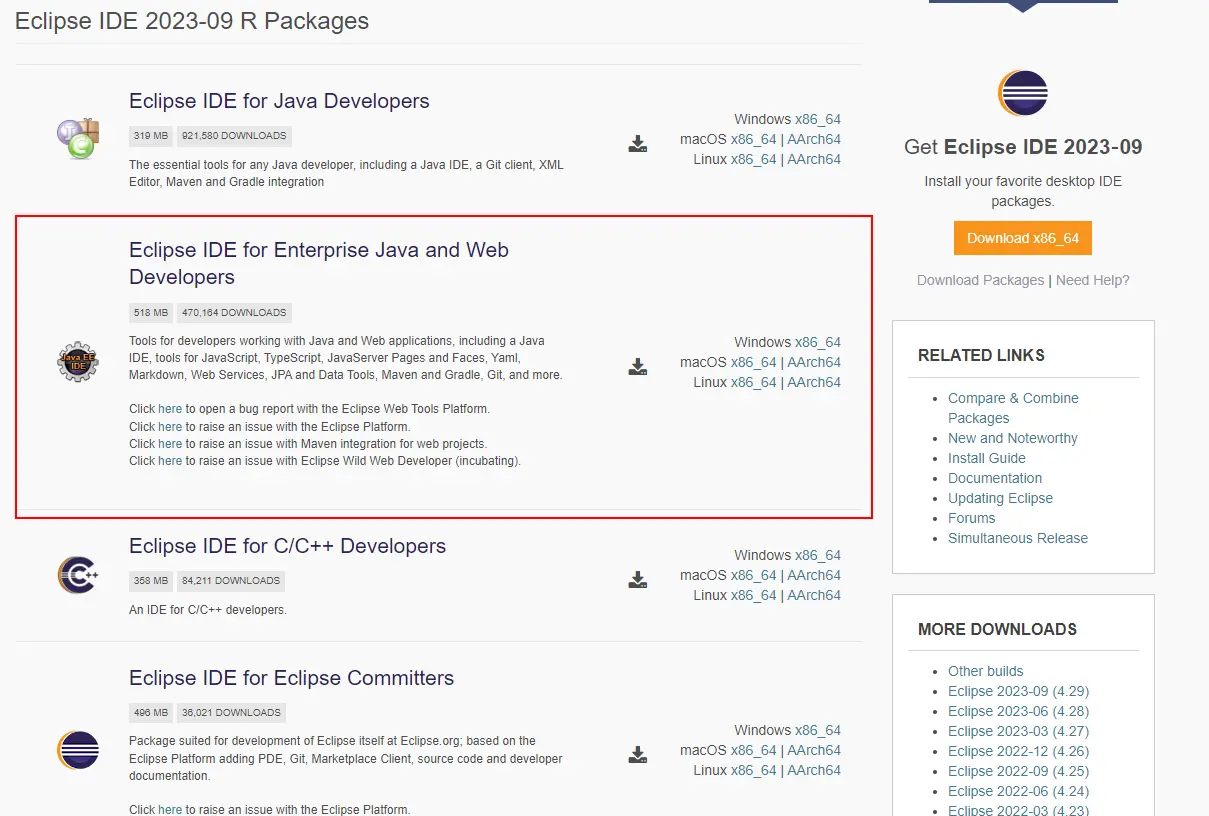1209x816 pixels.
Task: Click the Java EE IDE gear icon
Action: 77,361
